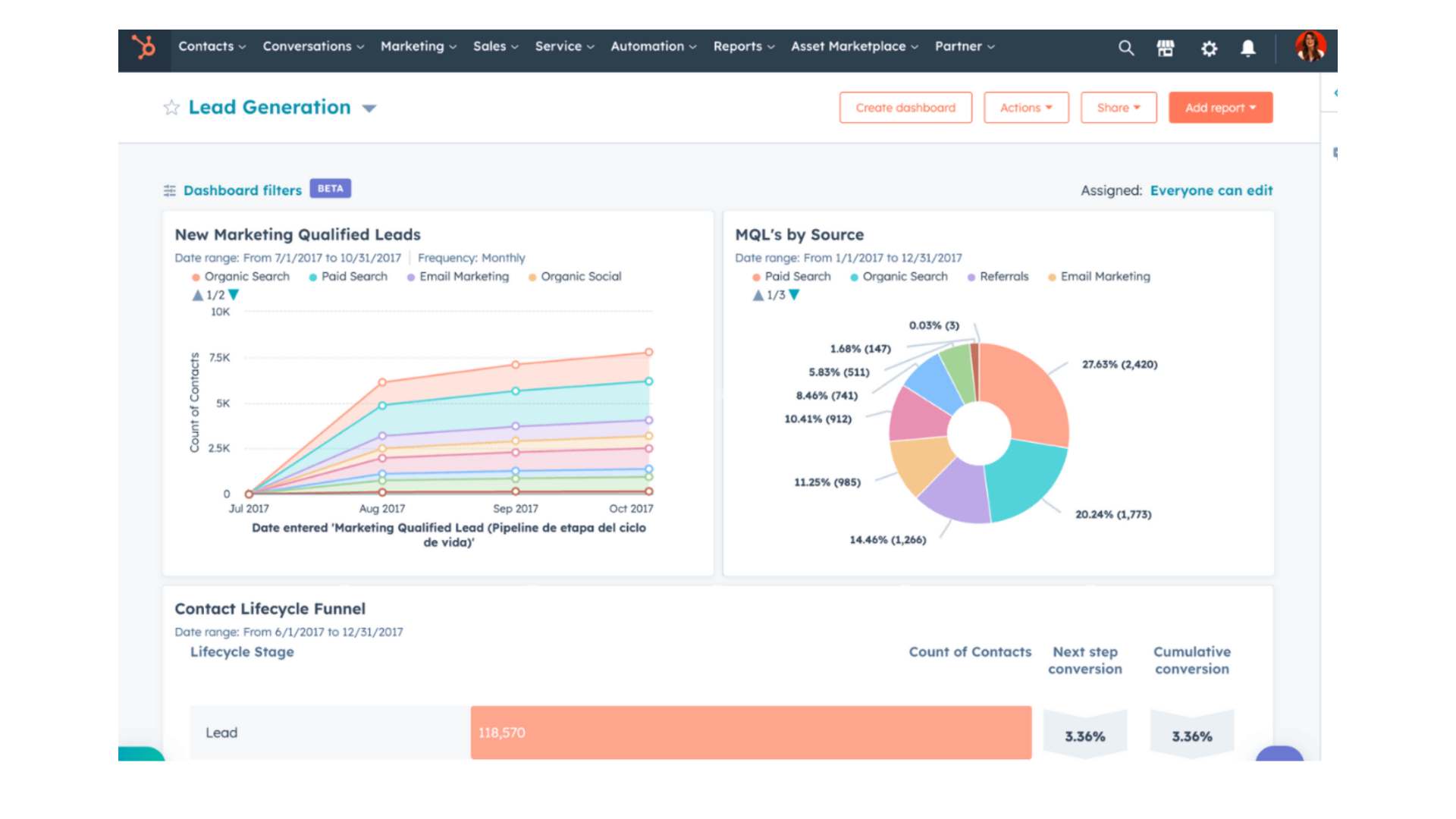Go to next legend page in pie chart
The width and height of the screenshot is (1456, 819).
pos(794,295)
